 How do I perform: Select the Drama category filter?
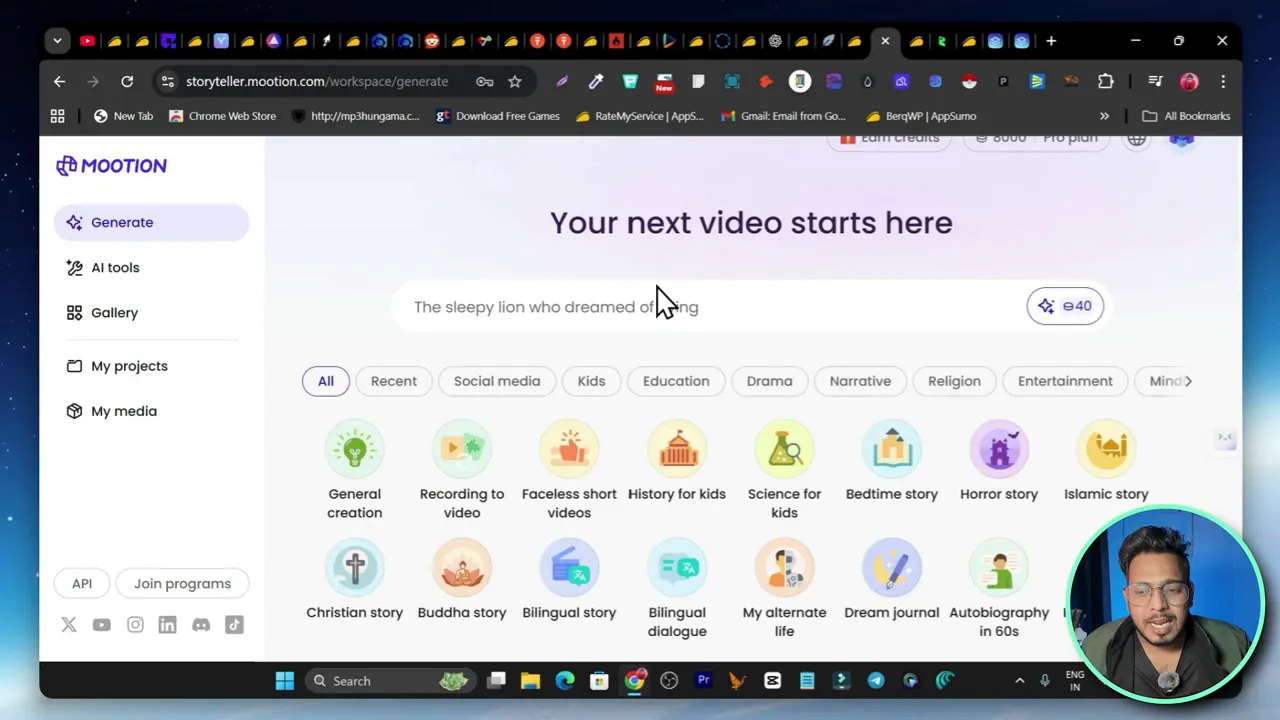[769, 381]
